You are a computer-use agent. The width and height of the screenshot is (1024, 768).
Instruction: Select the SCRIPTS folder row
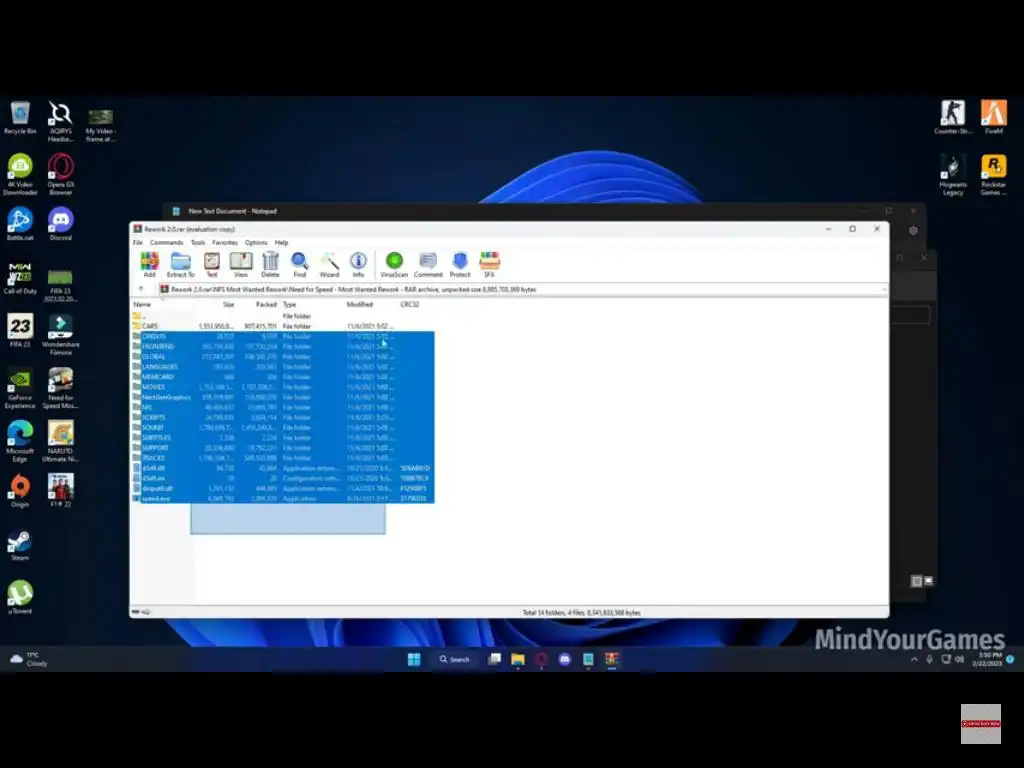tap(283, 417)
